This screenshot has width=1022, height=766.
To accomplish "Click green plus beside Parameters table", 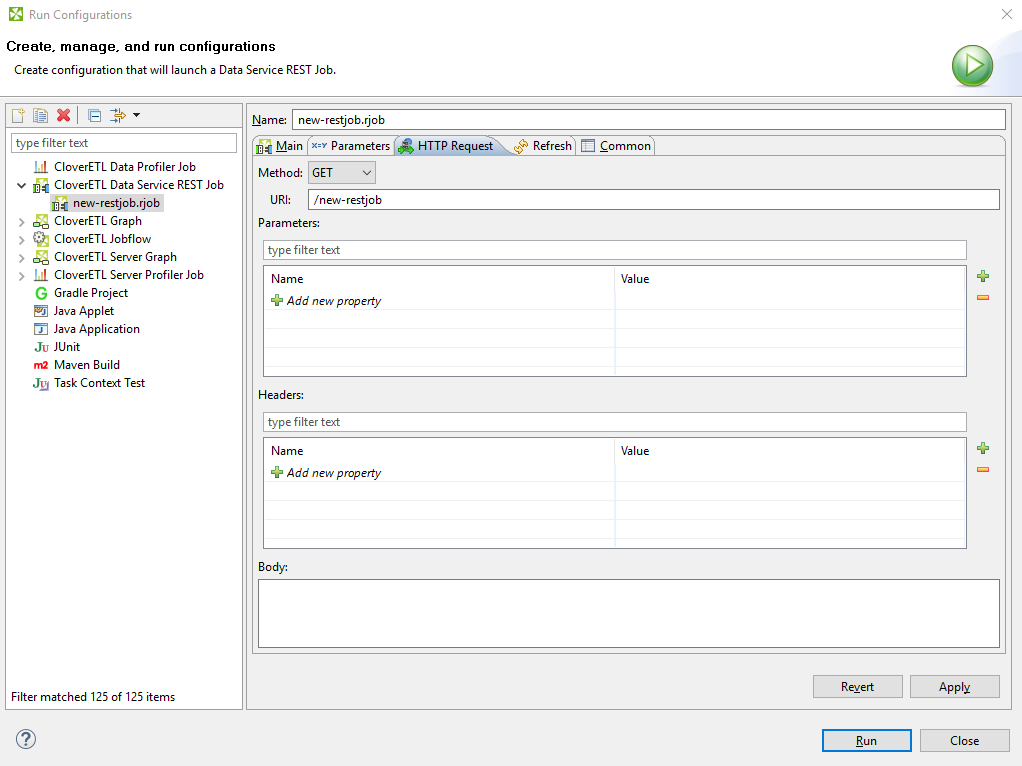I will [983, 276].
